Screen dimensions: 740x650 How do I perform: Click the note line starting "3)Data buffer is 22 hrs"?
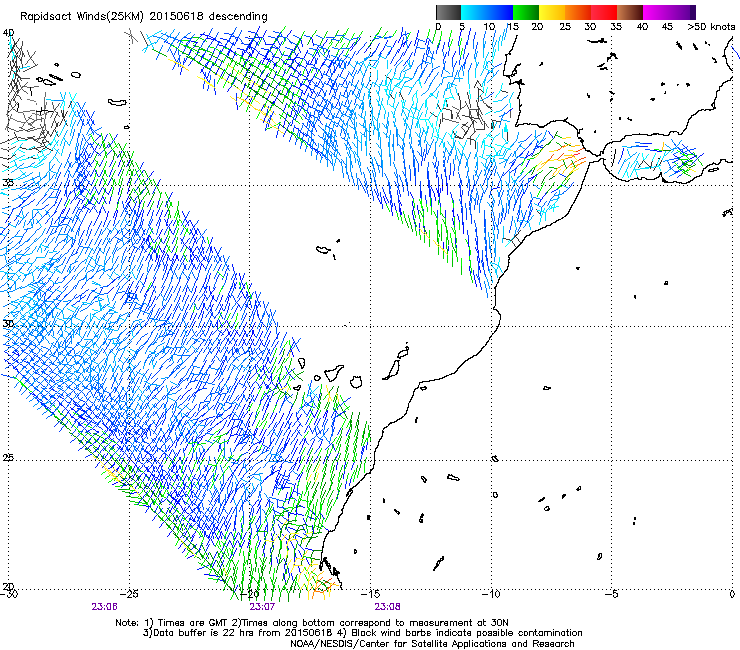362,633
